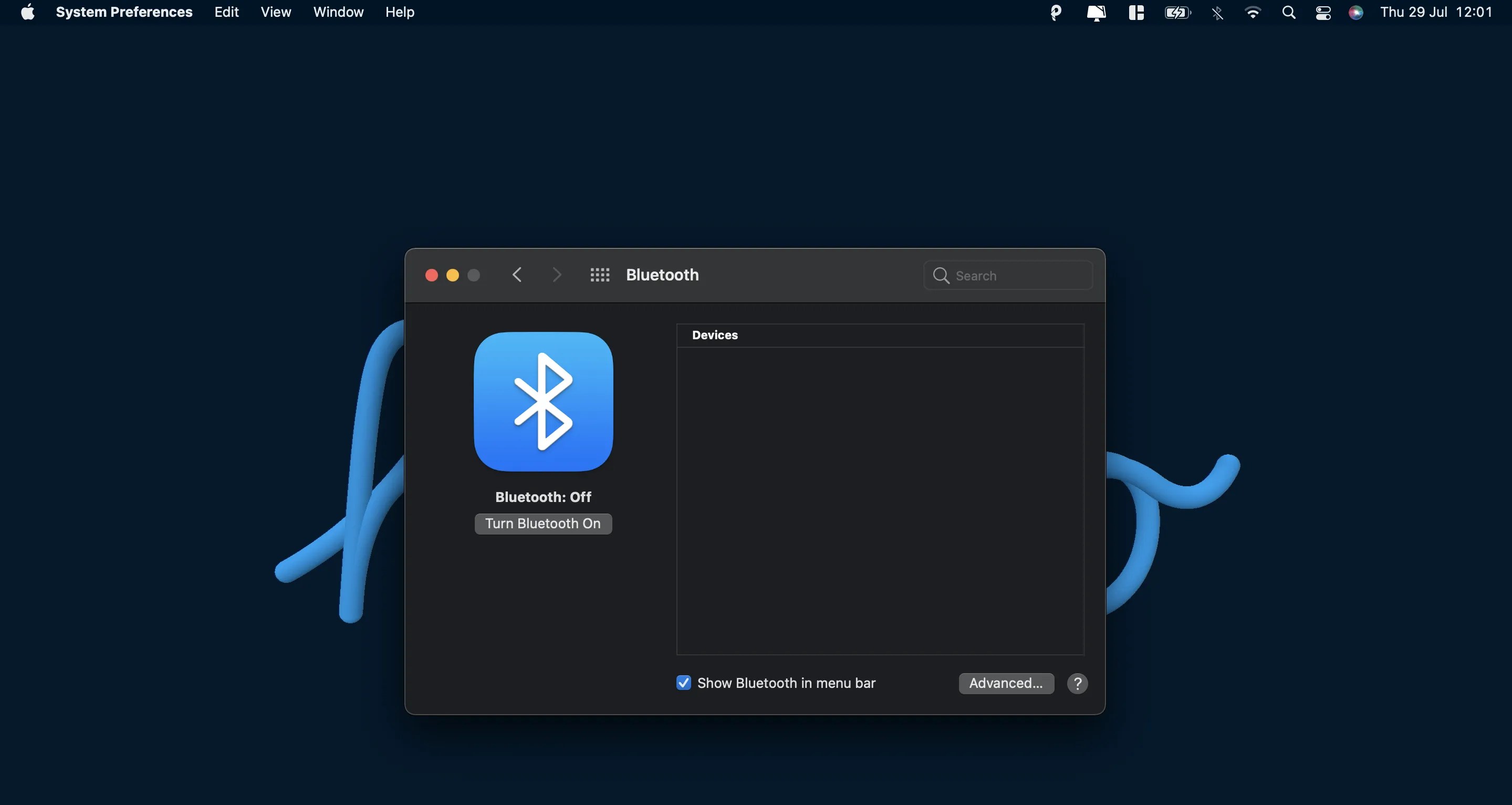Open Spotlight search magnifier icon
This screenshot has height=805, width=1512.
(1288, 12)
